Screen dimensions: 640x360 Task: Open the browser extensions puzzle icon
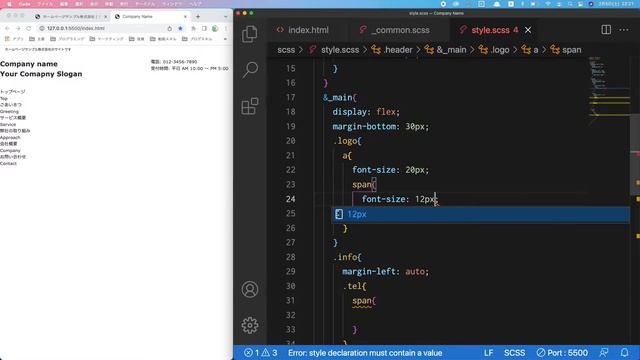click(193, 28)
